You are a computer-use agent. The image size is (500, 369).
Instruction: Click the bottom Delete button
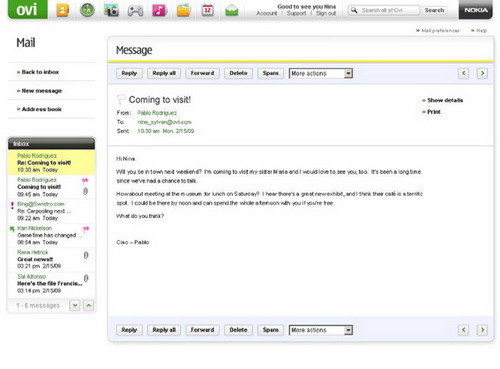coord(238,330)
